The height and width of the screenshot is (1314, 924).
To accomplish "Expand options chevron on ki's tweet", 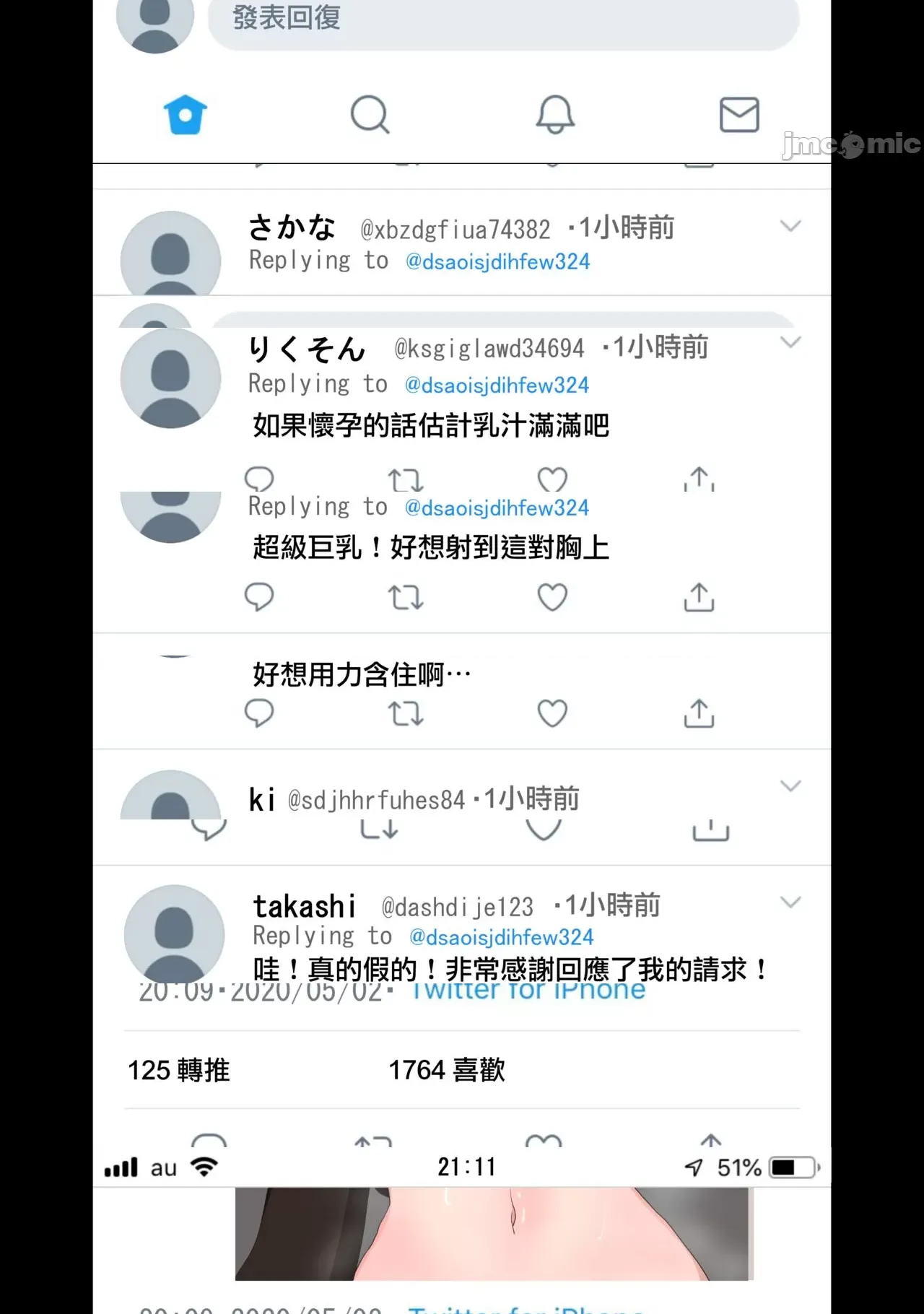I will pos(791,786).
